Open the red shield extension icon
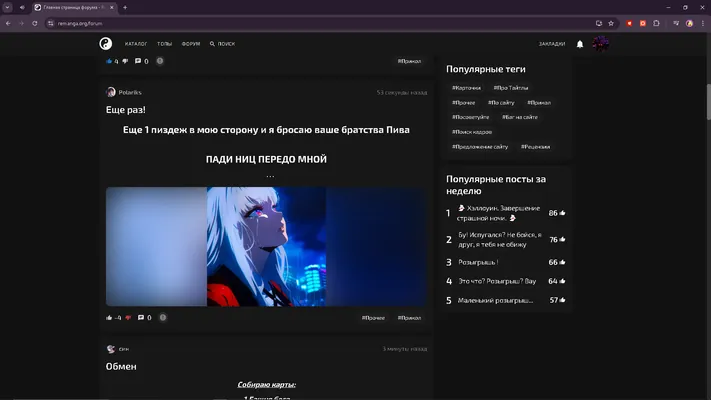The height and width of the screenshot is (400, 711). [x=629, y=23]
